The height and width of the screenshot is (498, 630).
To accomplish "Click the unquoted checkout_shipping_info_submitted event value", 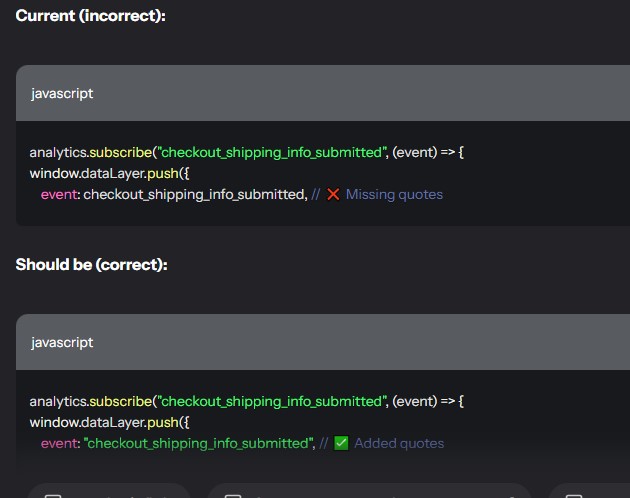I will click(x=194, y=194).
